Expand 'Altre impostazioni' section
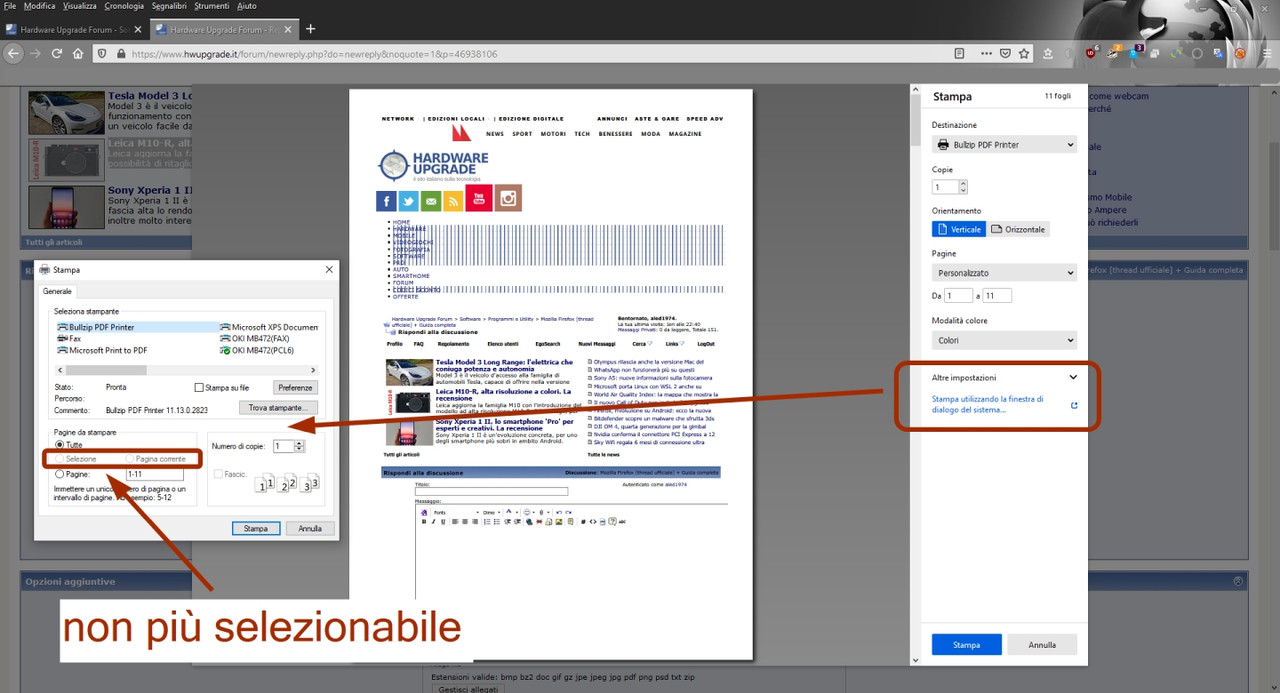The height and width of the screenshot is (693, 1280). [1004, 377]
